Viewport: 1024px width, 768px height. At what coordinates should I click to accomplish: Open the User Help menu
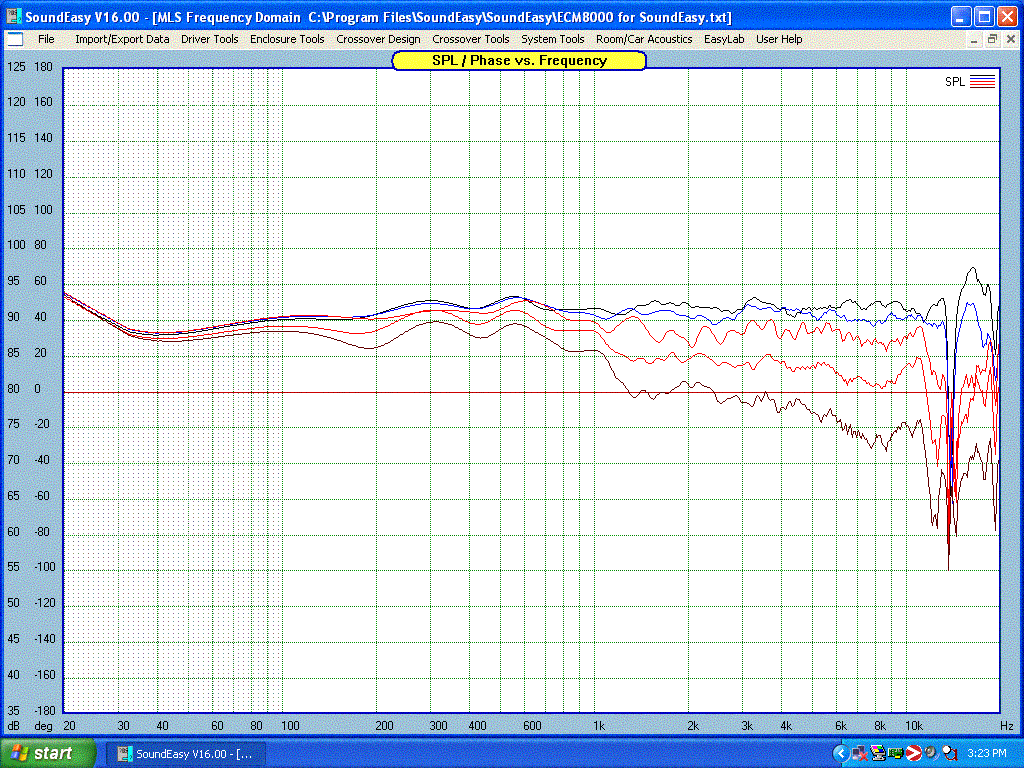pyautogui.click(x=779, y=39)
